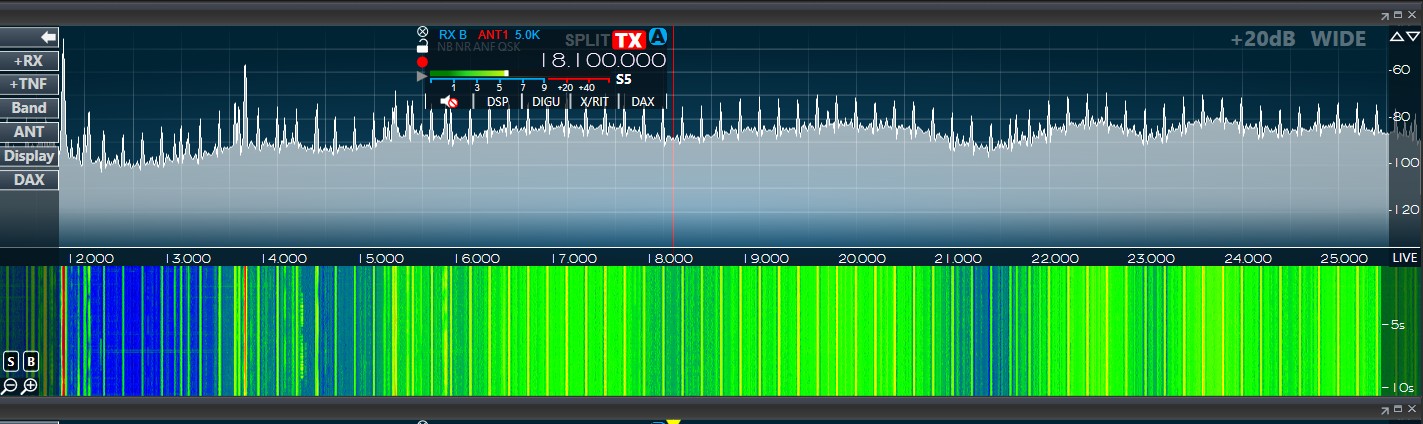Toggle the red TX indicator on slice

[x=628, y=40]
